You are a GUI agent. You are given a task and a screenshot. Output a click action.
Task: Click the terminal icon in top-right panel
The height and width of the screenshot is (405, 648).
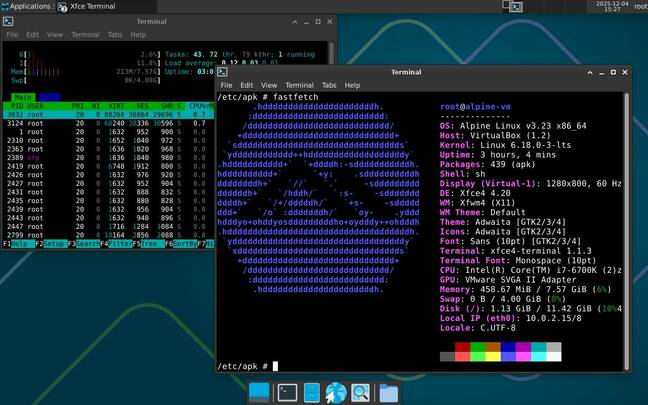tap(516, 7)
